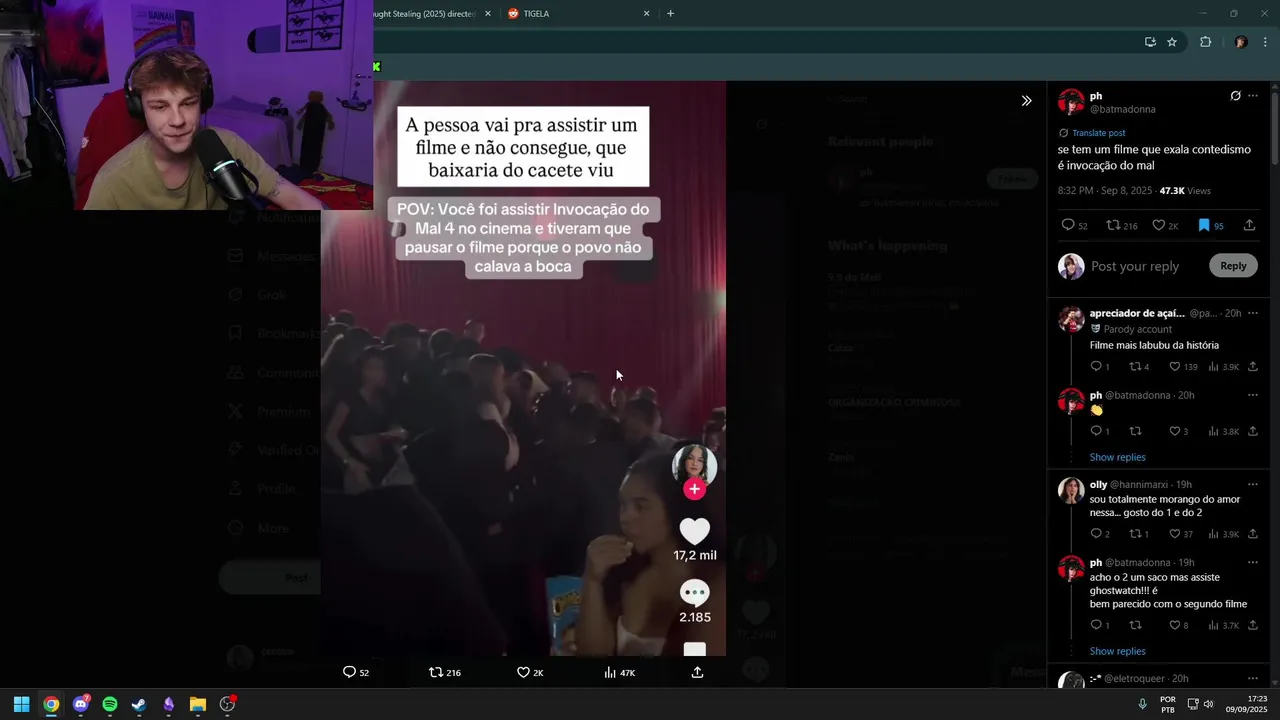Screen dimensions: 1280x720
Task: Like ph's ghostwatch reply with 8 likes
Action: click(1178, 625)
